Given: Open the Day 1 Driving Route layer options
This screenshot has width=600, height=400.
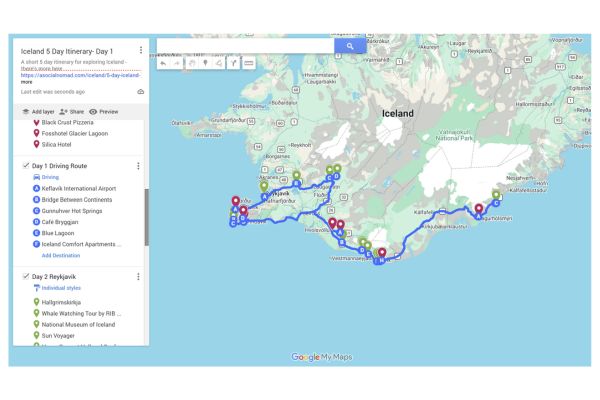Looking at the screenshot, I should coord(138,166).
